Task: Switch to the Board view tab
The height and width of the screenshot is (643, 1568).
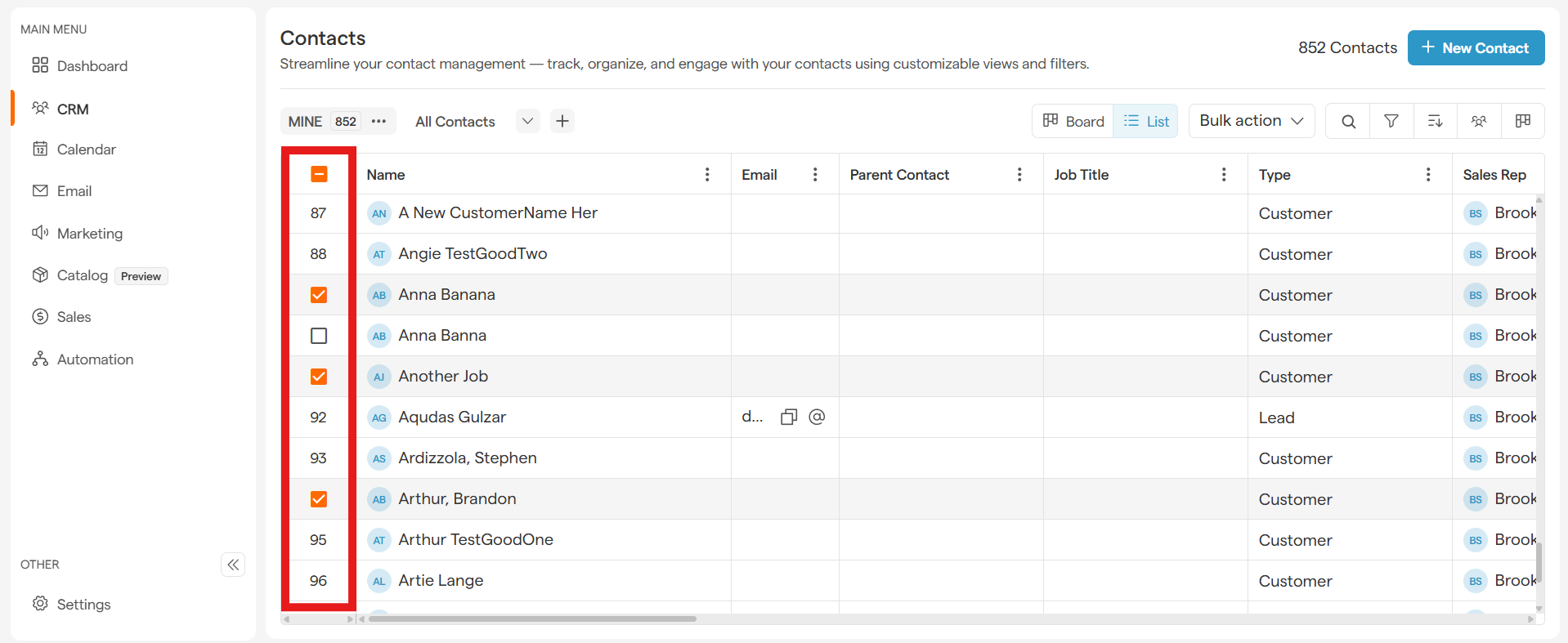Action: [x=1073, y=122]
